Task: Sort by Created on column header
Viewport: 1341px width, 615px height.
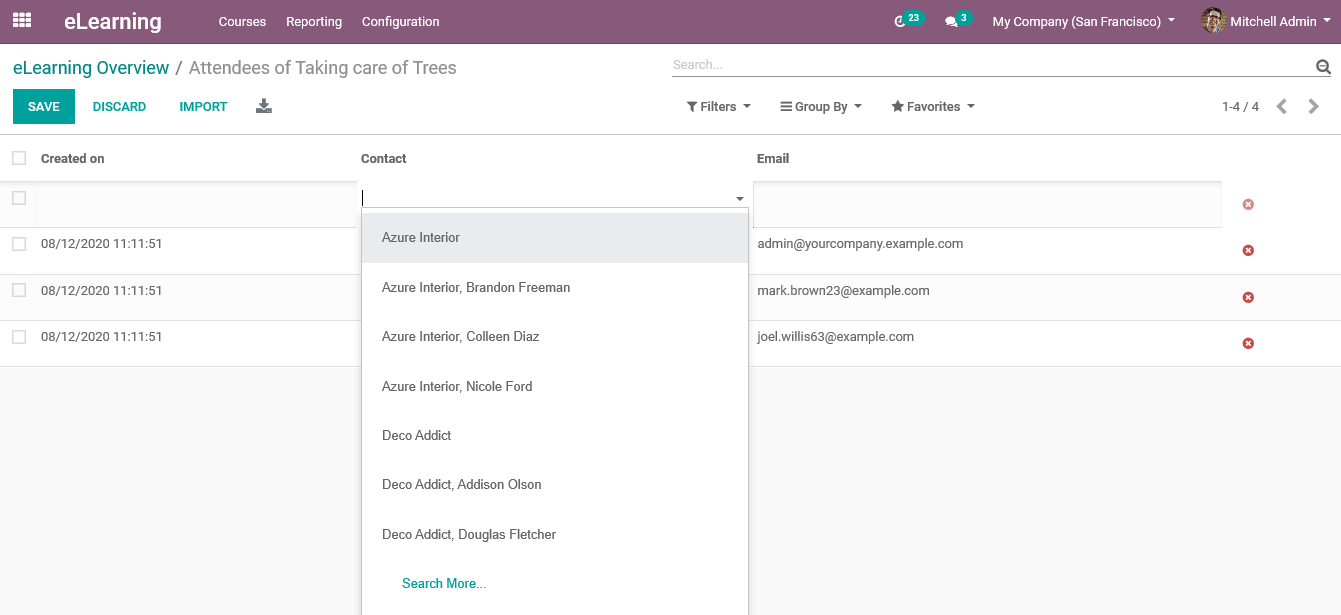Action: click(x=72, y=158)
